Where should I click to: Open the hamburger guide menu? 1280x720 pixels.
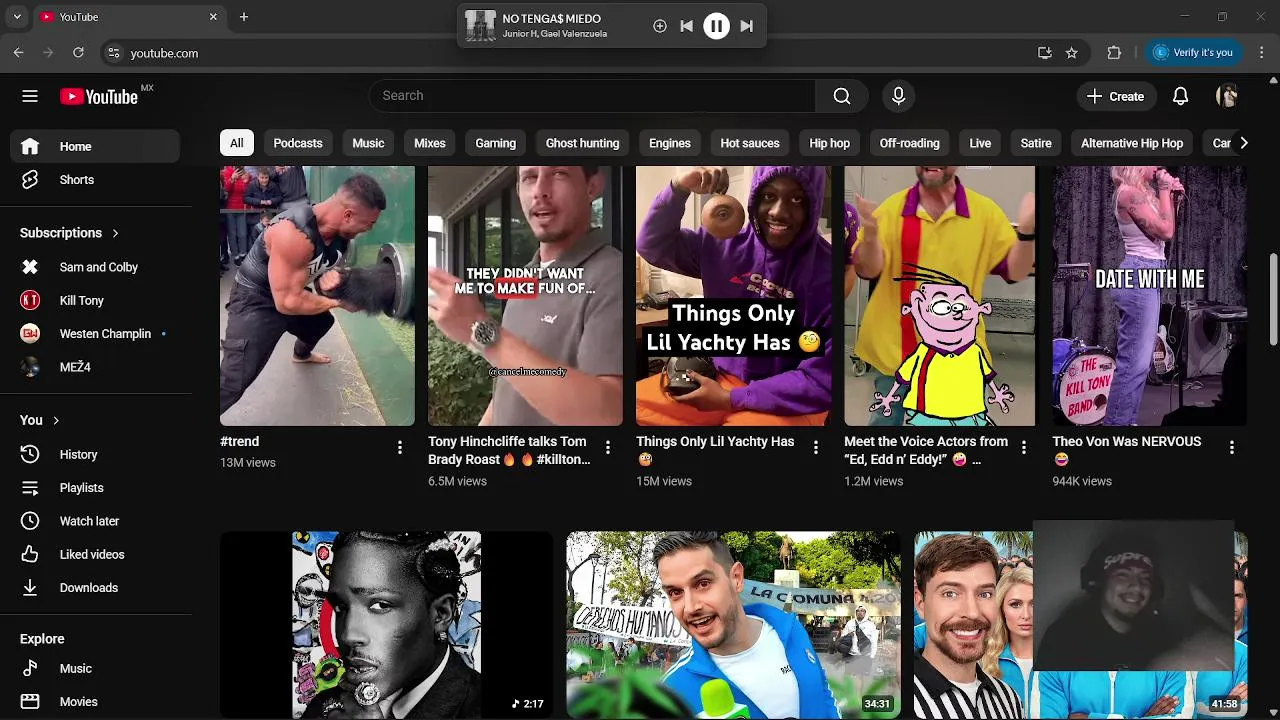tap(30, 96)
